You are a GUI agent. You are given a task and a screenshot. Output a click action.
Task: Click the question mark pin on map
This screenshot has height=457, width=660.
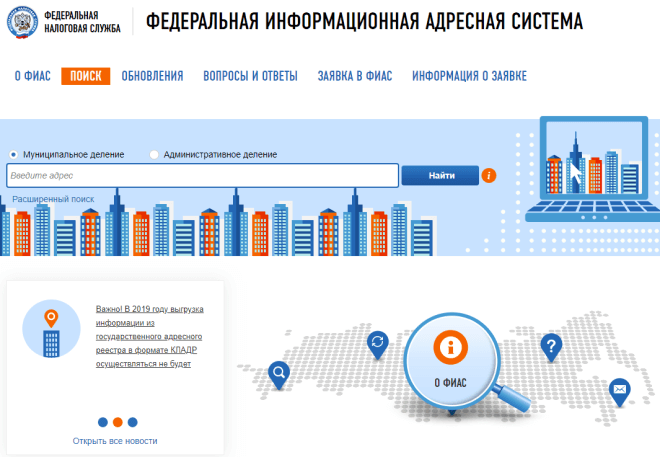(549, 346)
